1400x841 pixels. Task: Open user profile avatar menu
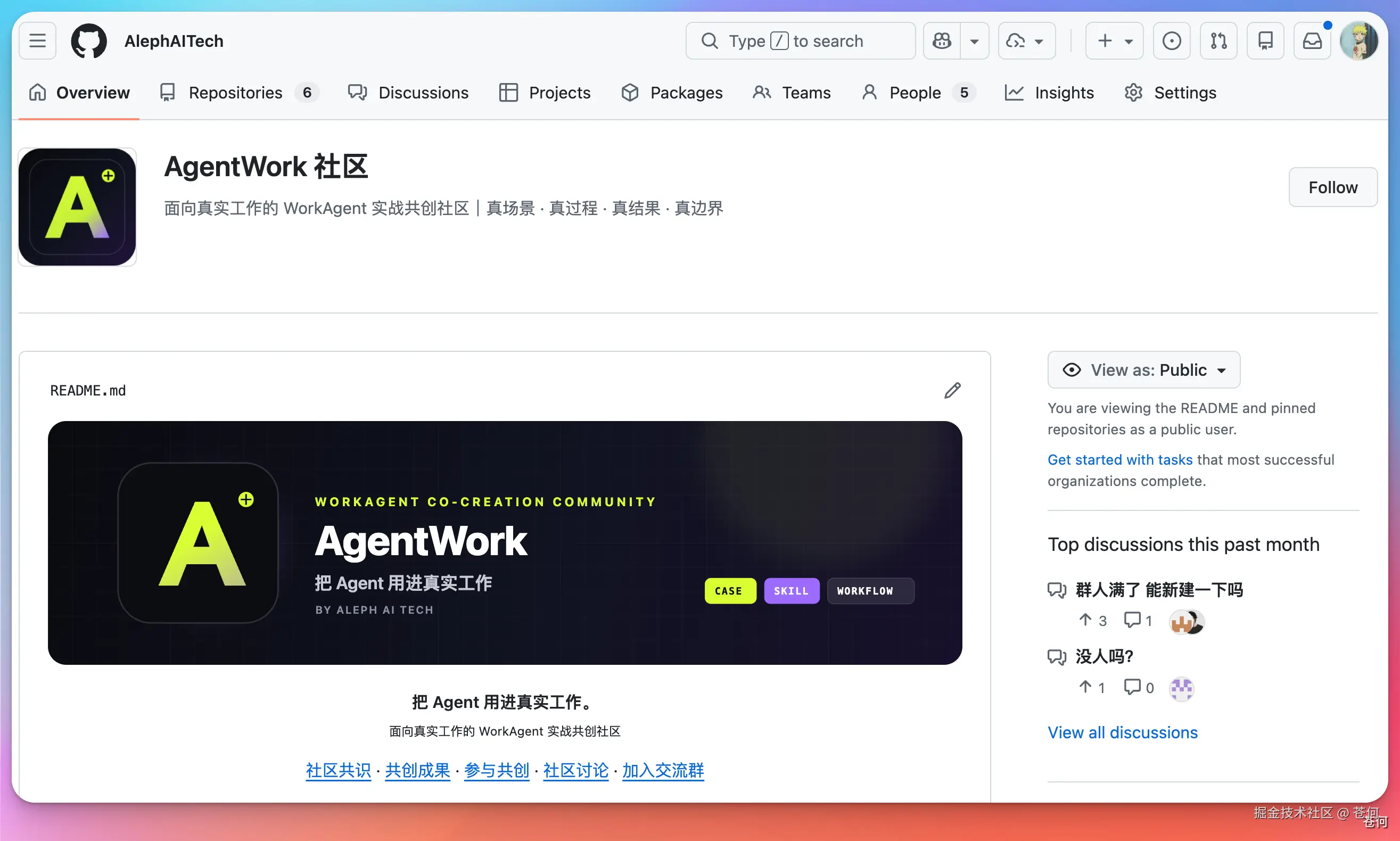pyautogui.click(x=1358, y=41)
